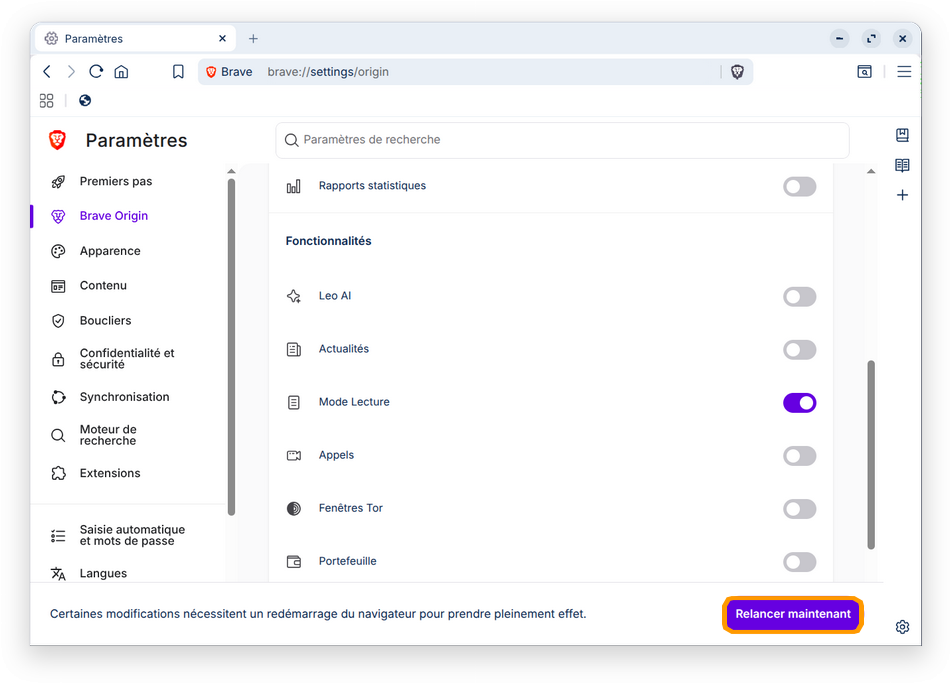Viewport: 950px width, 683px height.
Task: Open the home page icon
Action: click(x=121, y=72)
